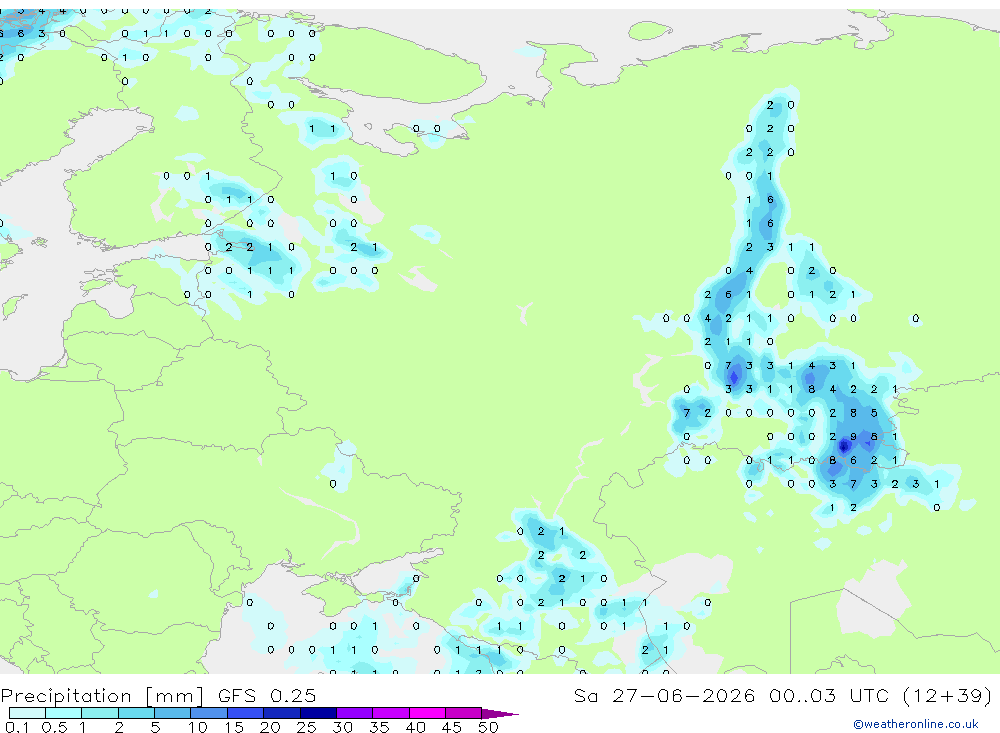The image size is (1000, 733).
Task: Click the 35–40 mm purple legend swatch
Action: point(391,713)
